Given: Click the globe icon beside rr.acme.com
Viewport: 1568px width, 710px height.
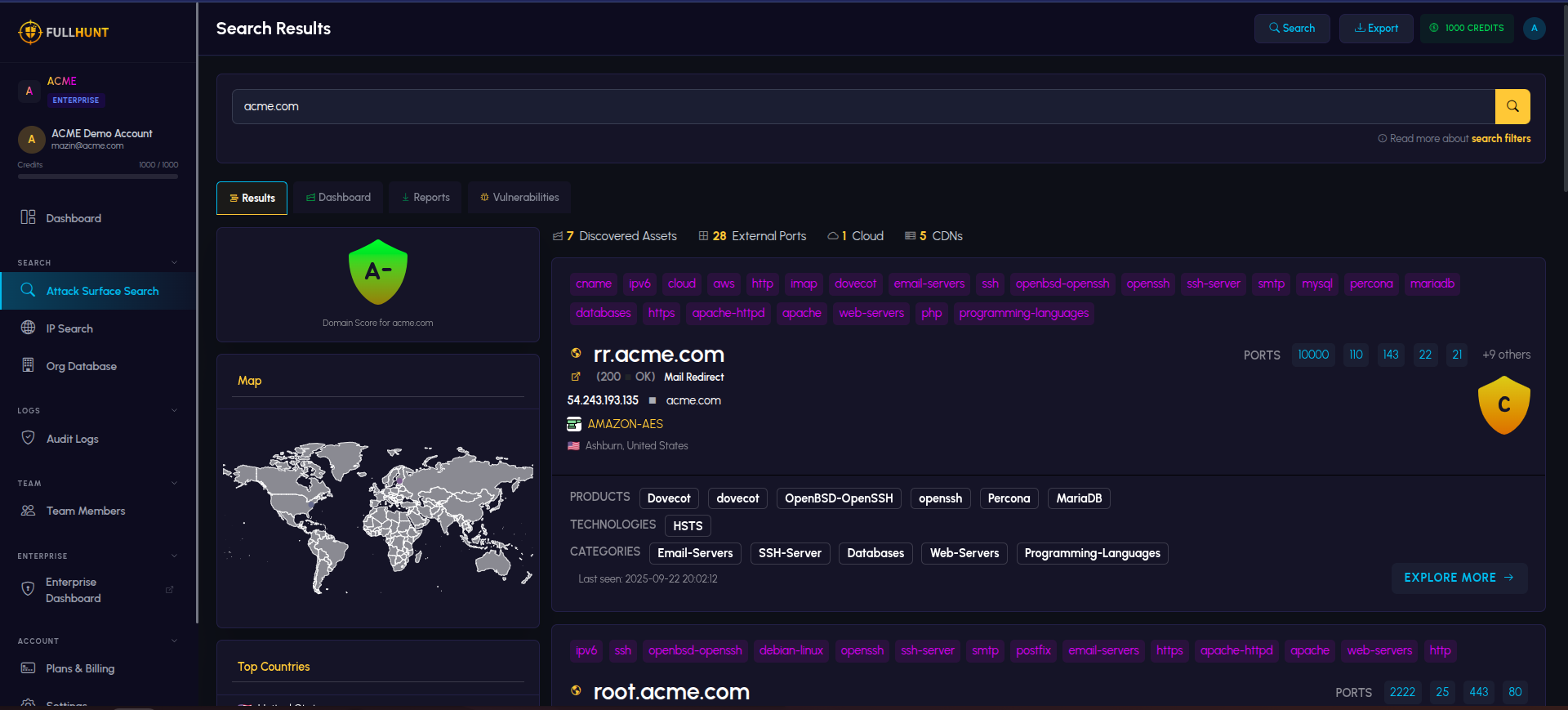Looking at the screenshot, I should tap(576, 353).
